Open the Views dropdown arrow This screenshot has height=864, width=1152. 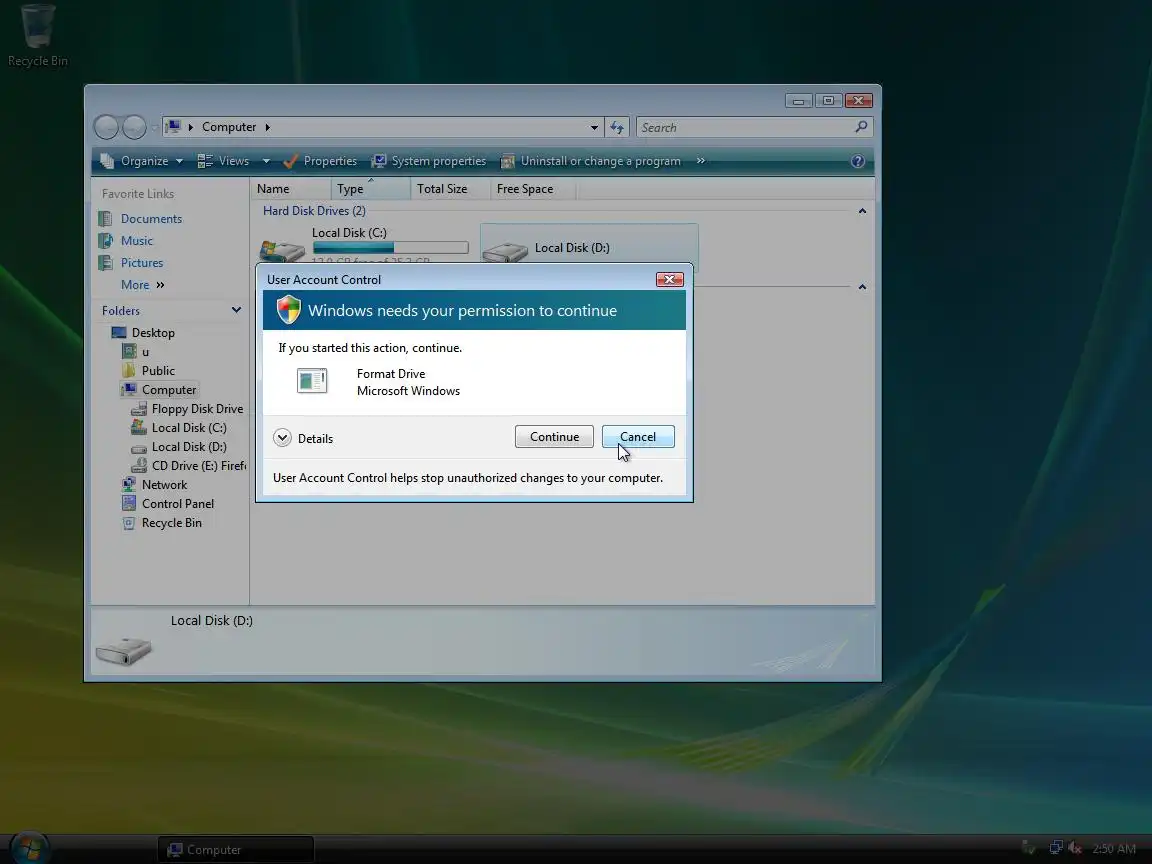(x=266, y=161)
